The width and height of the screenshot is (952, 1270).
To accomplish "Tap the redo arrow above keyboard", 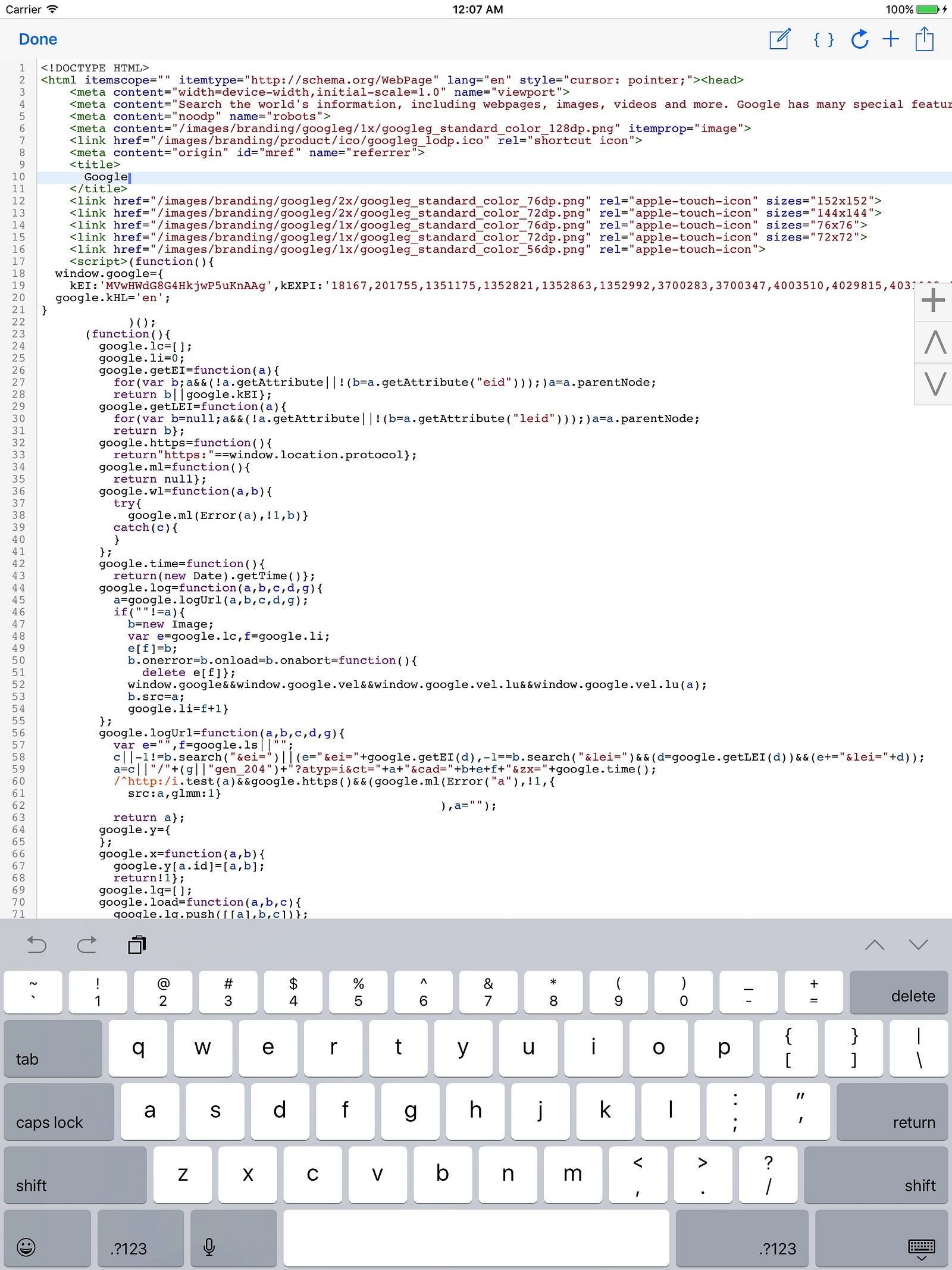I will click(x=87, y=944).
